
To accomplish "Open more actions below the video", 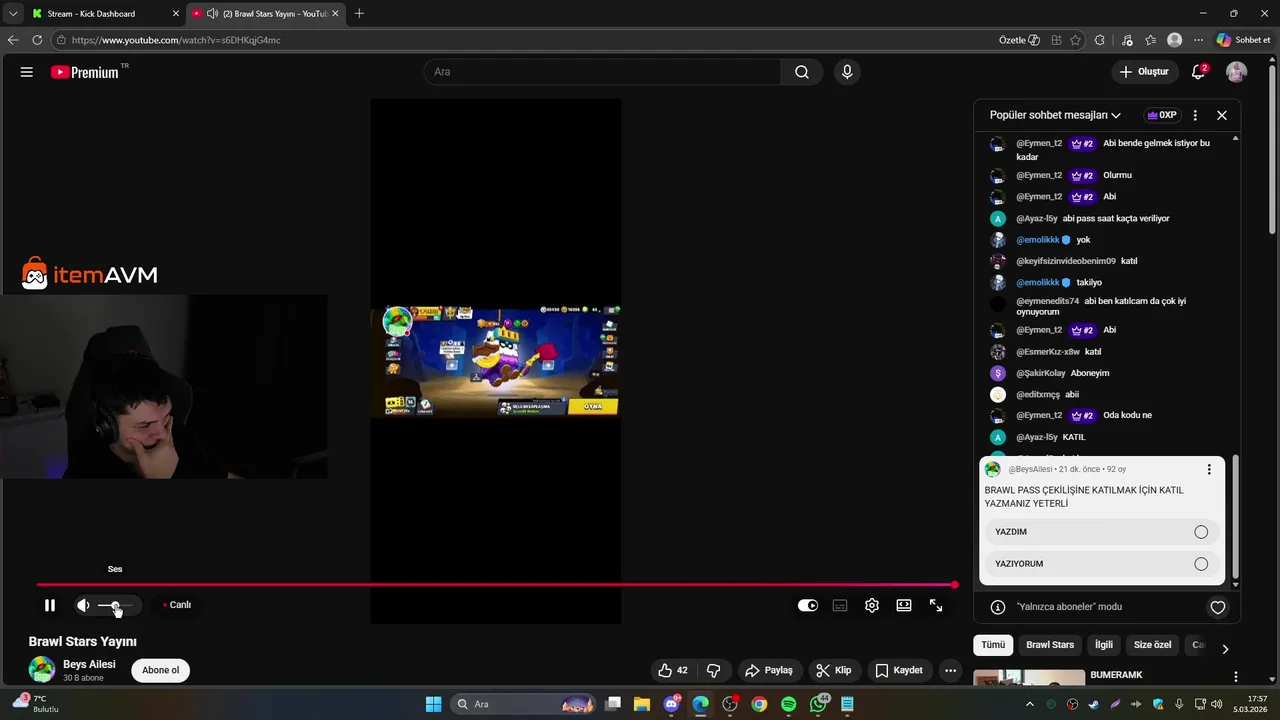I will (x=951, y=670).
